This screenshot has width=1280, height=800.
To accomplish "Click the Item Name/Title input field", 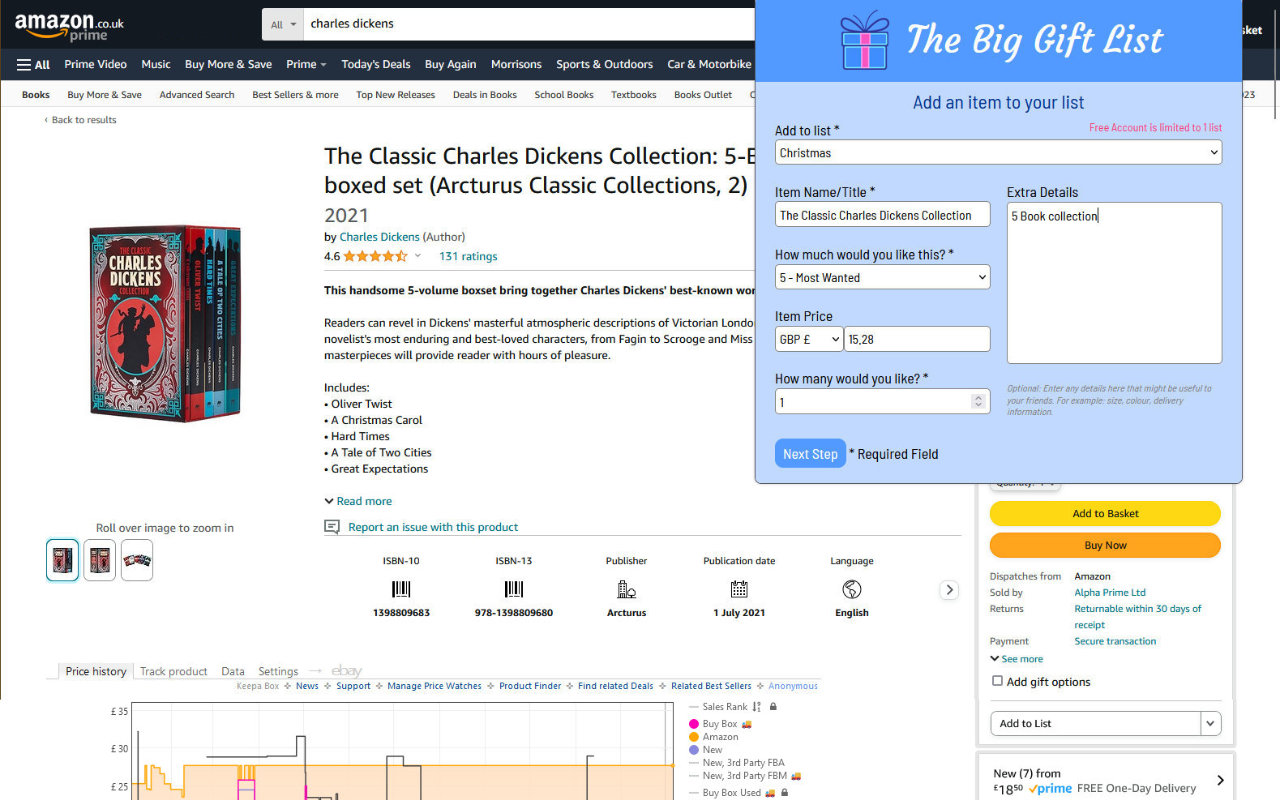I will [882, 215].
